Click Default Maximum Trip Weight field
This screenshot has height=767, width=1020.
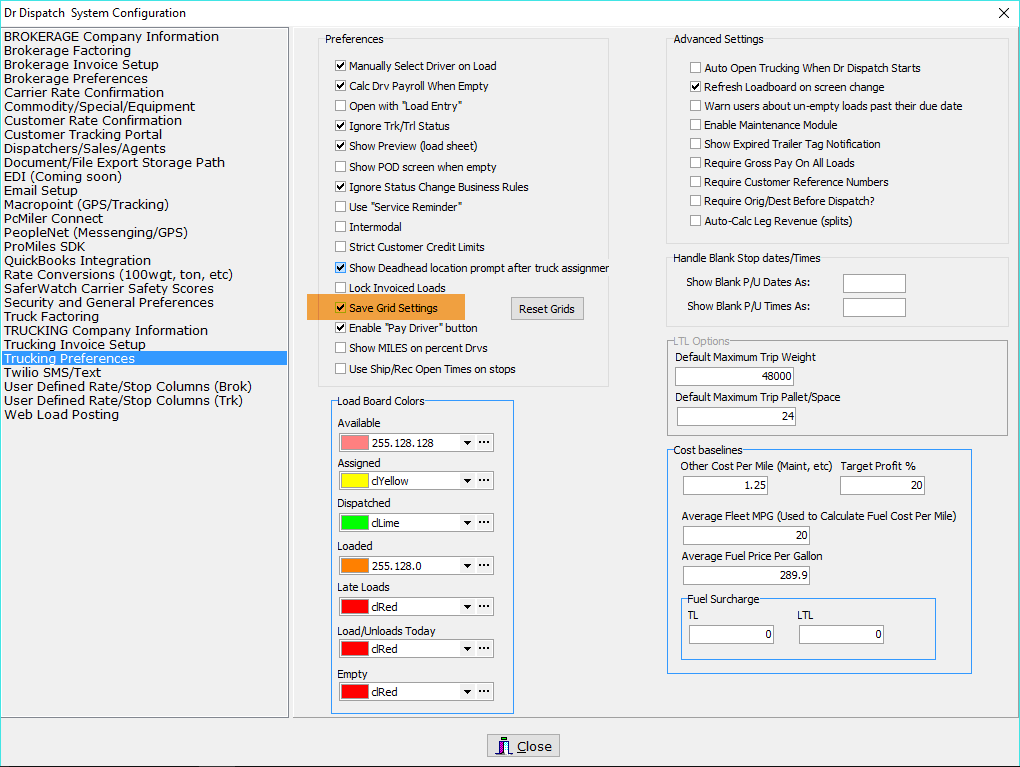point(734,376)
